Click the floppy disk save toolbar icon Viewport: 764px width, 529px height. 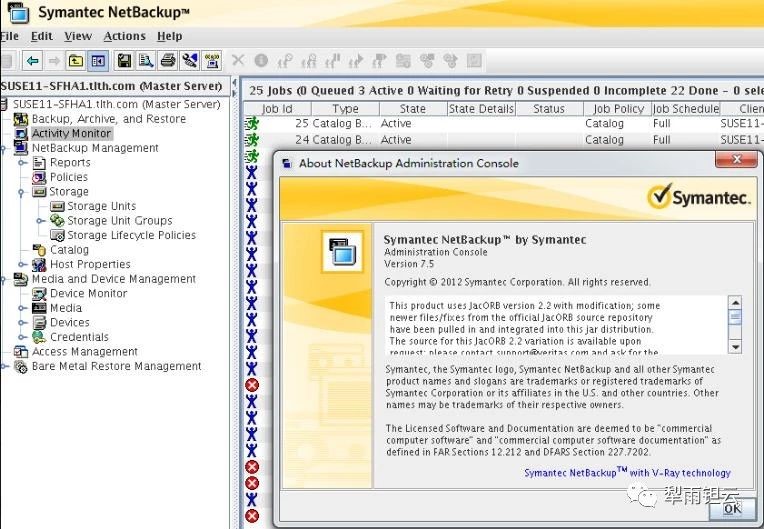point(124,61)
